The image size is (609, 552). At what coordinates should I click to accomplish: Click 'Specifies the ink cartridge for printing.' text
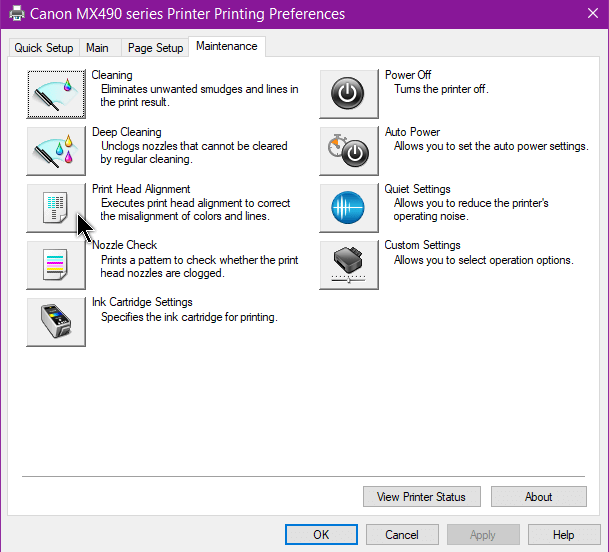tap(189, 317)
